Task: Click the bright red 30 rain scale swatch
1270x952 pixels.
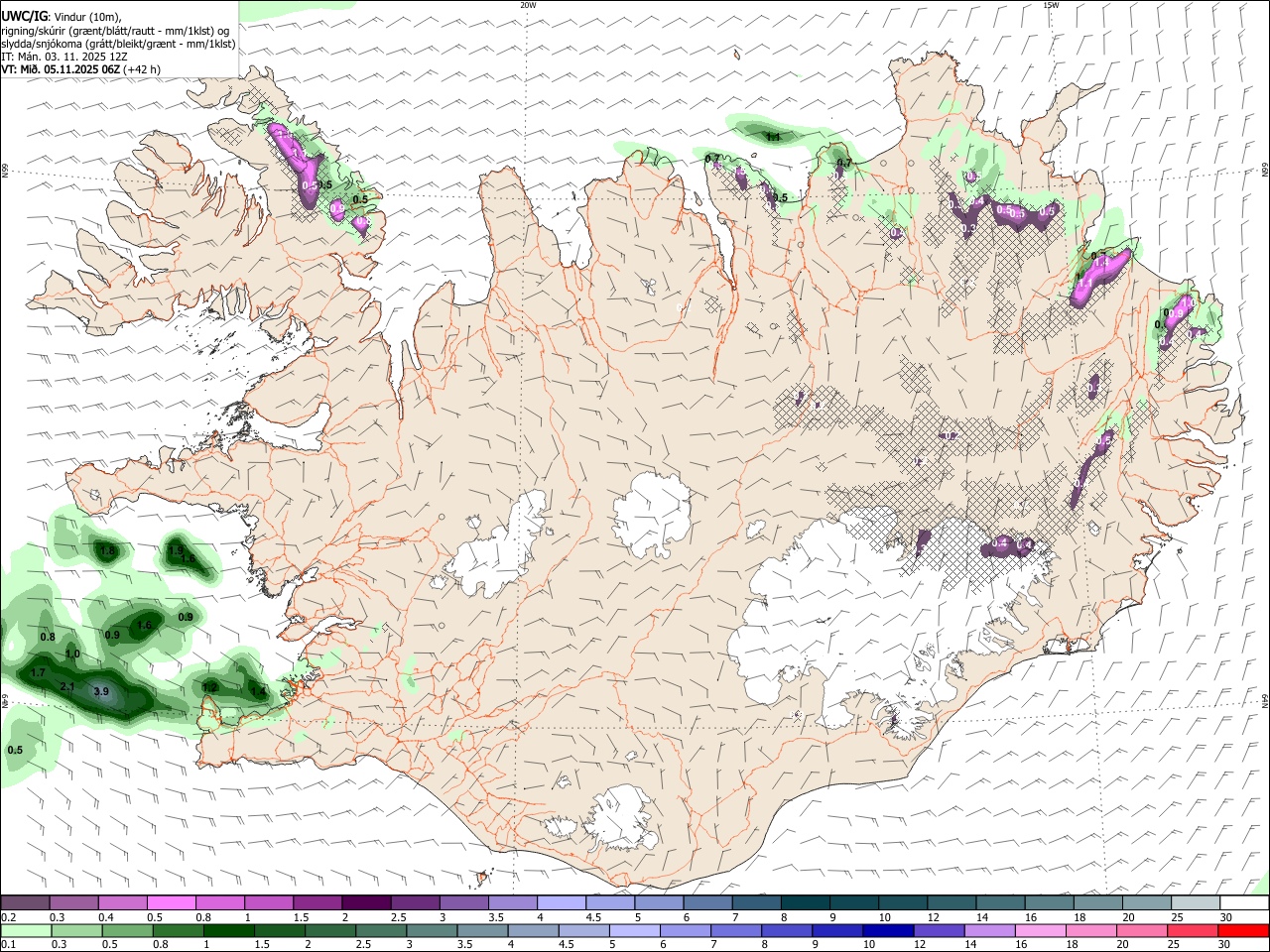Action: (1243, 930)
